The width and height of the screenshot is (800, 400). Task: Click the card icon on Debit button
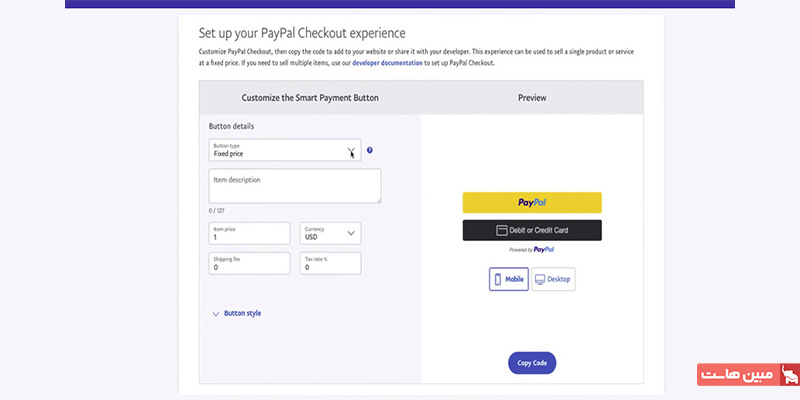tap(502, 231)
